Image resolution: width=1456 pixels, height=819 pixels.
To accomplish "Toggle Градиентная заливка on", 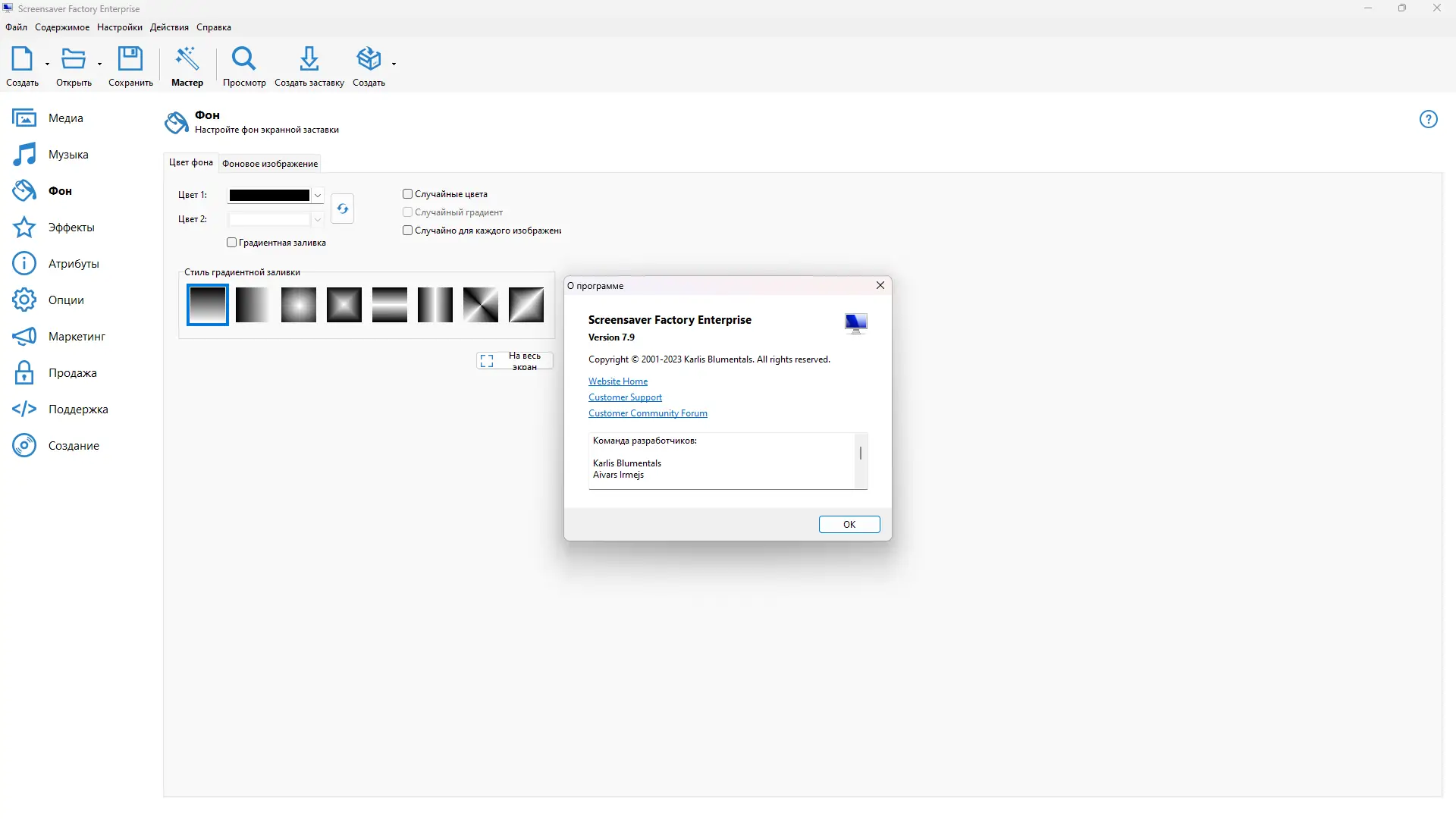I will pos(231,242).
